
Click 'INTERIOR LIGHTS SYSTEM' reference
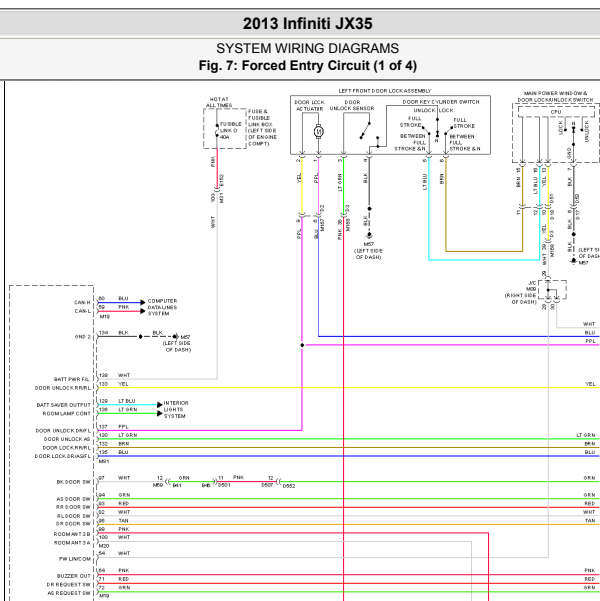(176, 409)
